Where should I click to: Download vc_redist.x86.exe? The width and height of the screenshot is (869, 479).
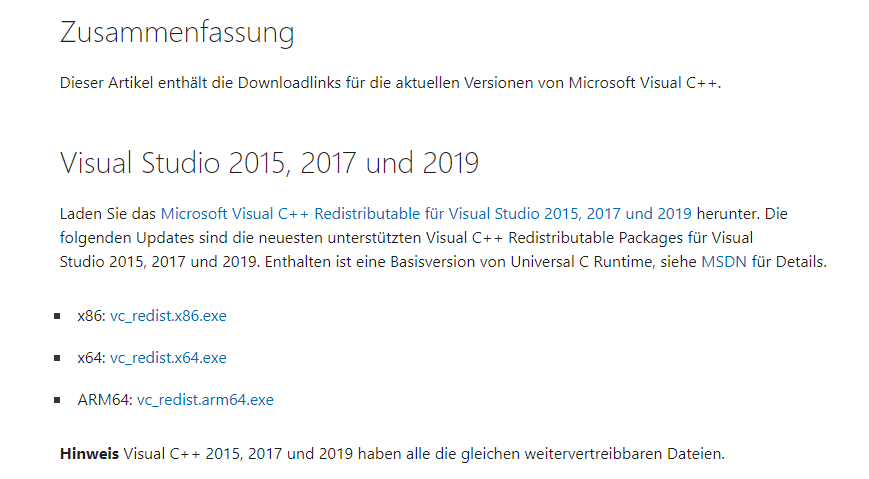click(168, 316)
